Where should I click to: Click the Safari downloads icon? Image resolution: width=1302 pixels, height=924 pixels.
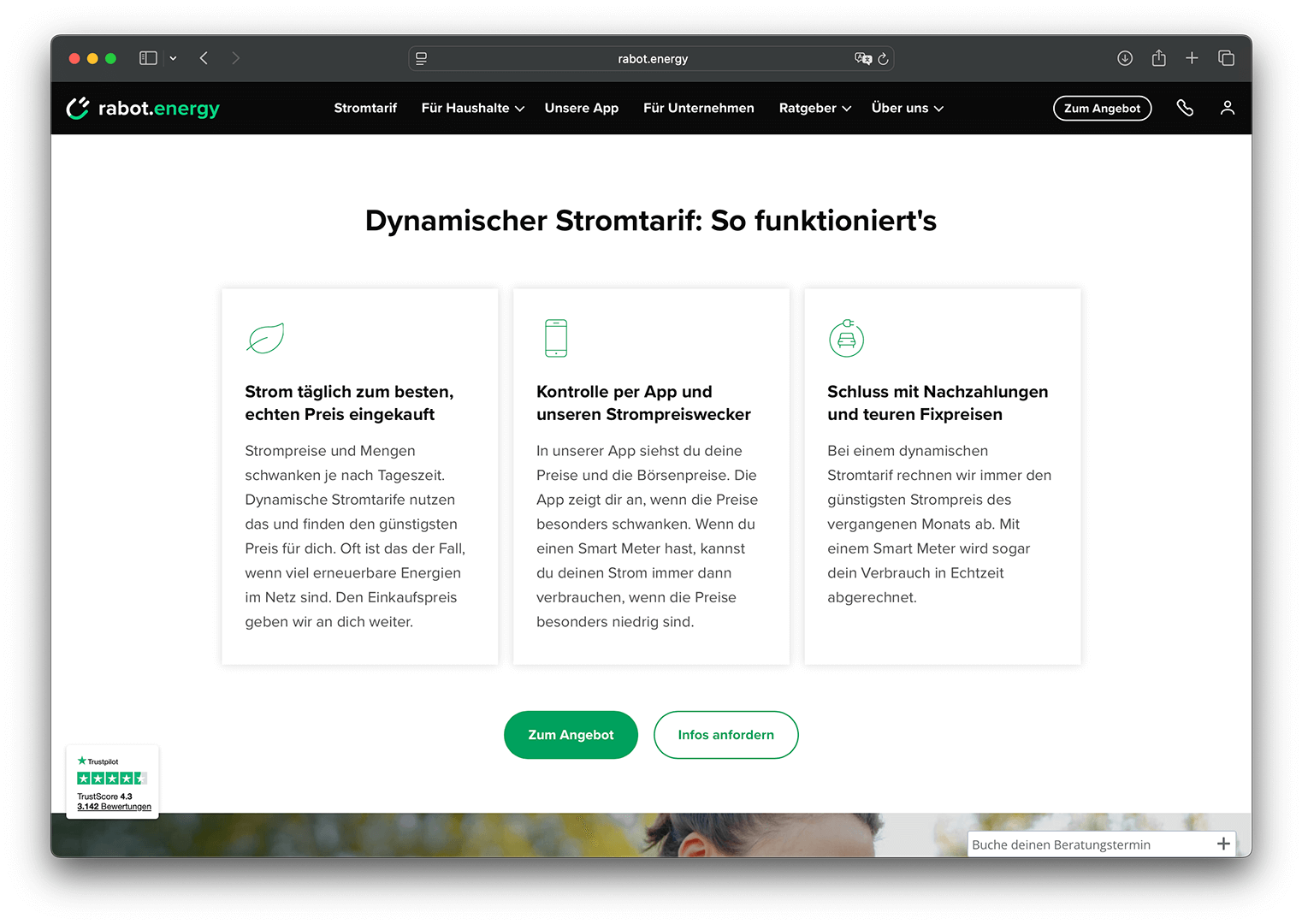pos(1125,58)
